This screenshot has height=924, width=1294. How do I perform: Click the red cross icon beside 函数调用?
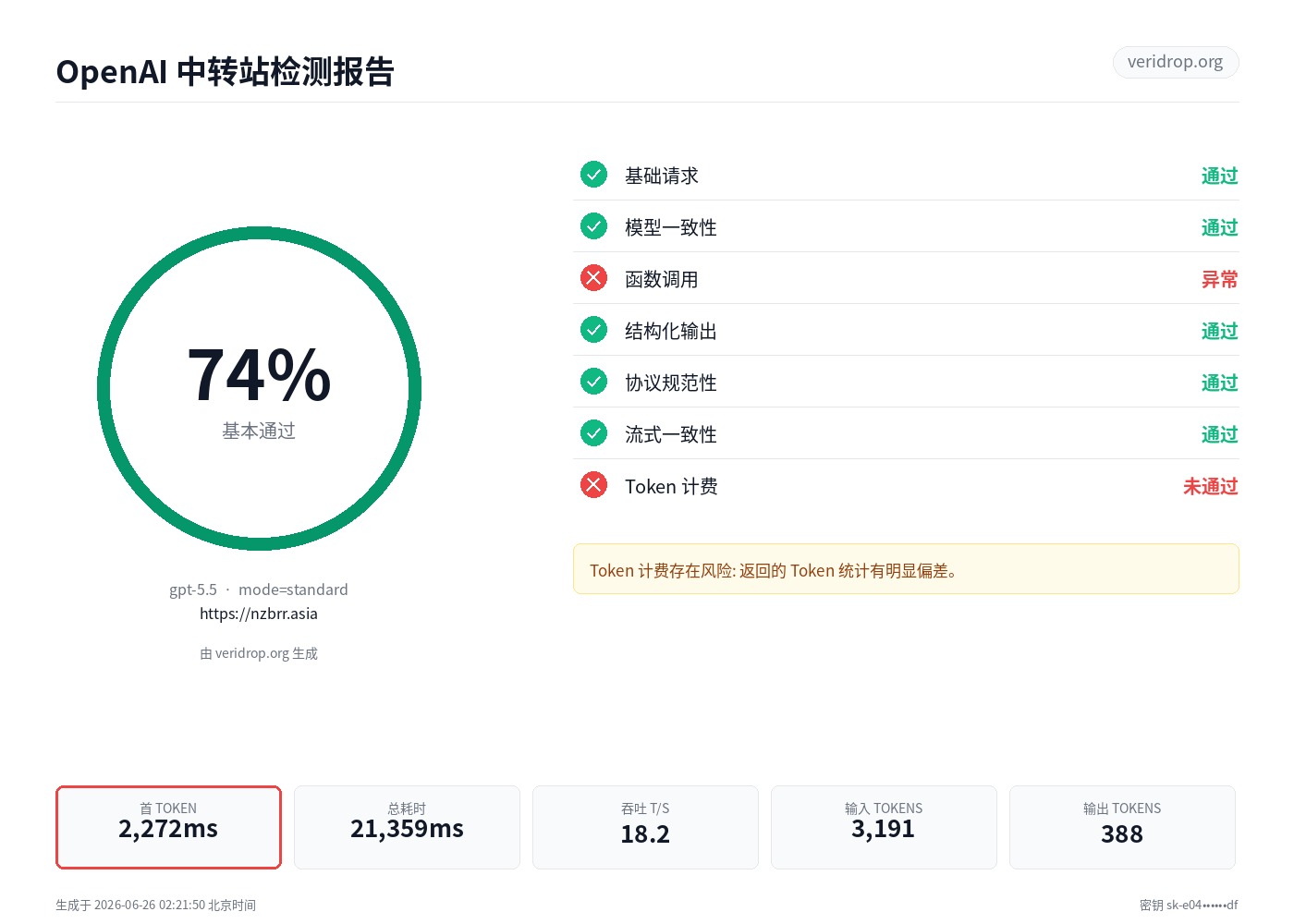pyautogui.click(x=593, y=277)
